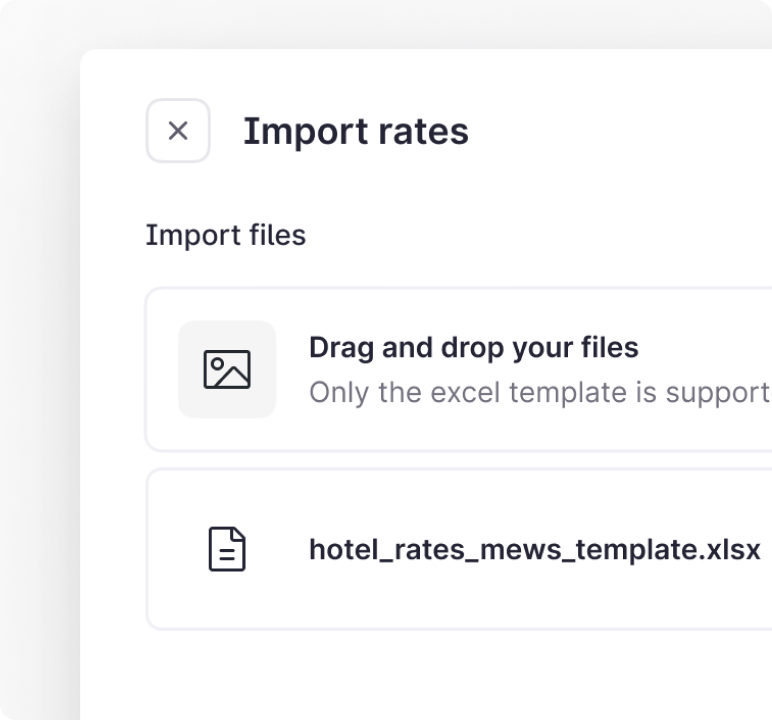Click the document icon beside the xlsx file
This screenshot has width=772, height=720.
[x=227, y=550]
